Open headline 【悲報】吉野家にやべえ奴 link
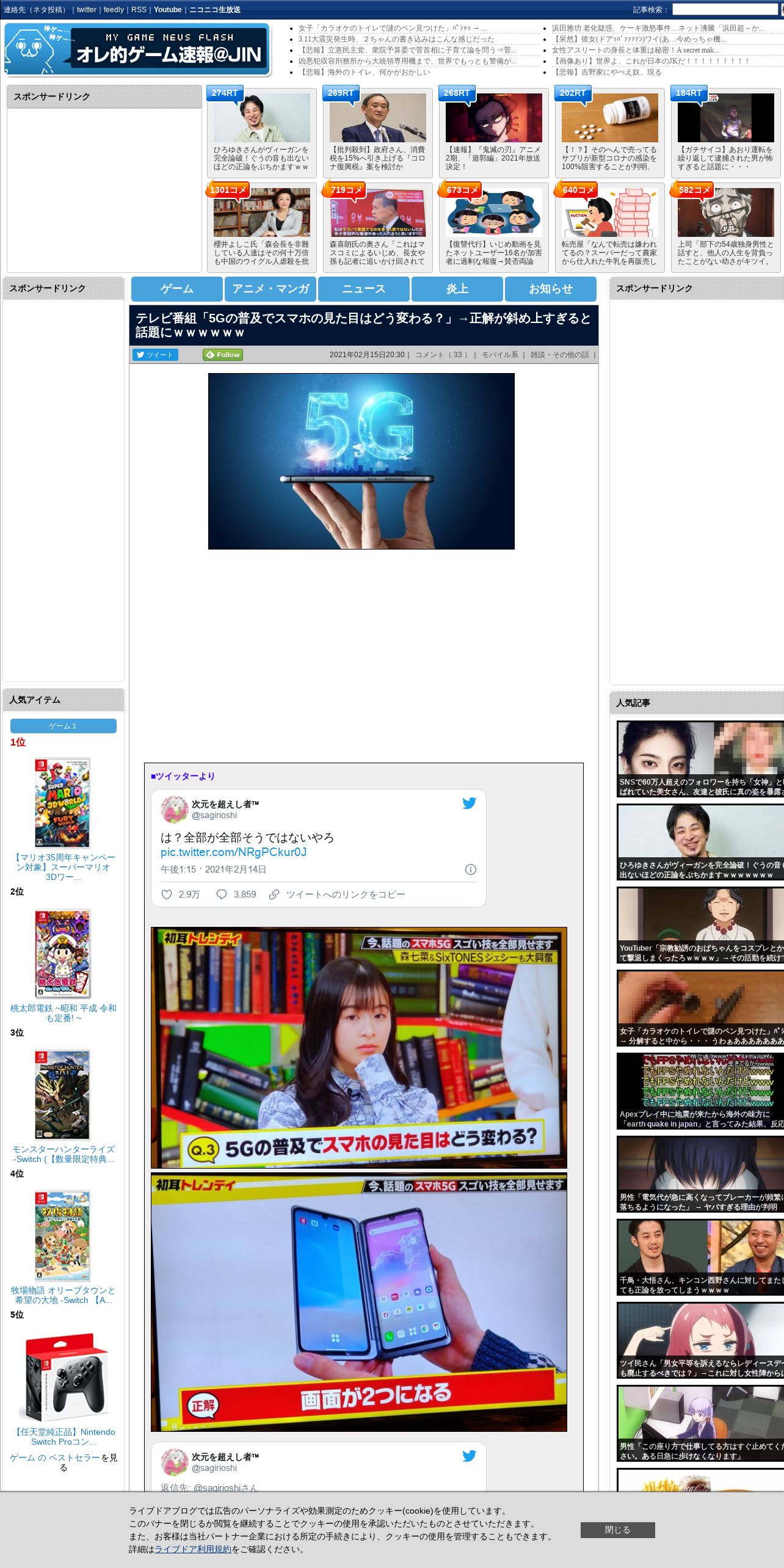Image resolution: width=784 pixels, height=1568 pixels. click(606, 72)
